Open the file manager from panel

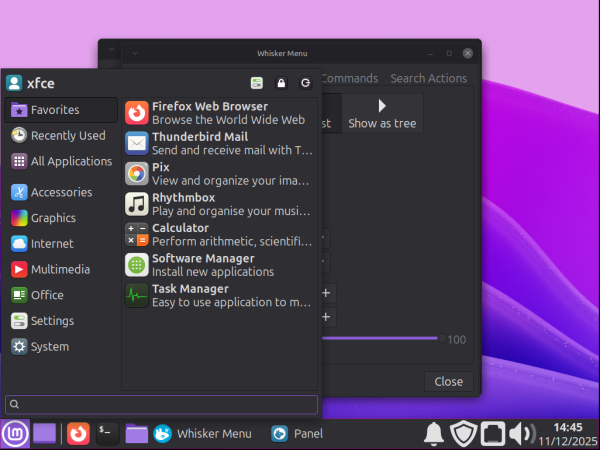[137, 434]
